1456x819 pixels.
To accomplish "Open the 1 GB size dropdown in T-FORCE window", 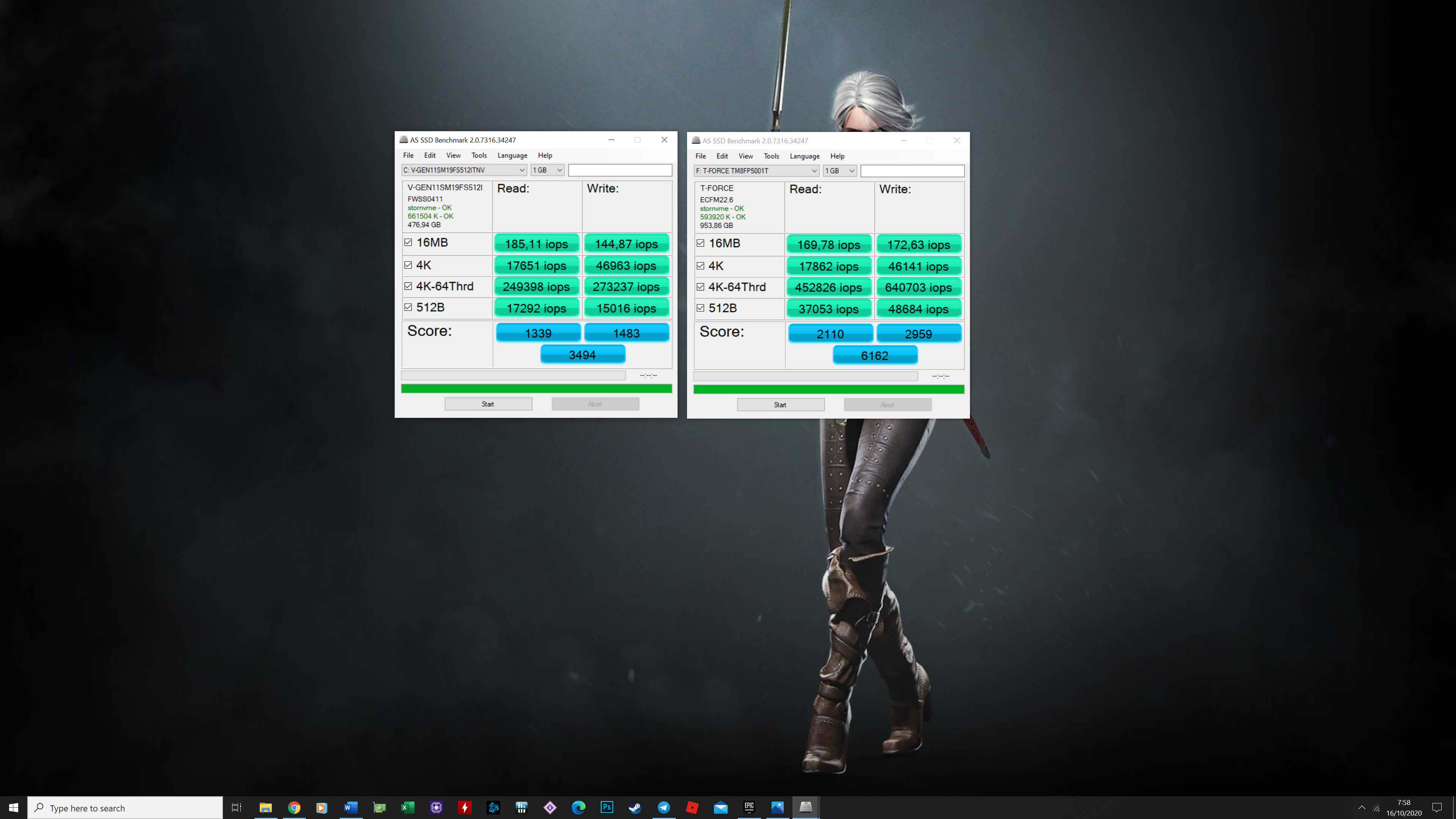I will (x=840, y=171).
